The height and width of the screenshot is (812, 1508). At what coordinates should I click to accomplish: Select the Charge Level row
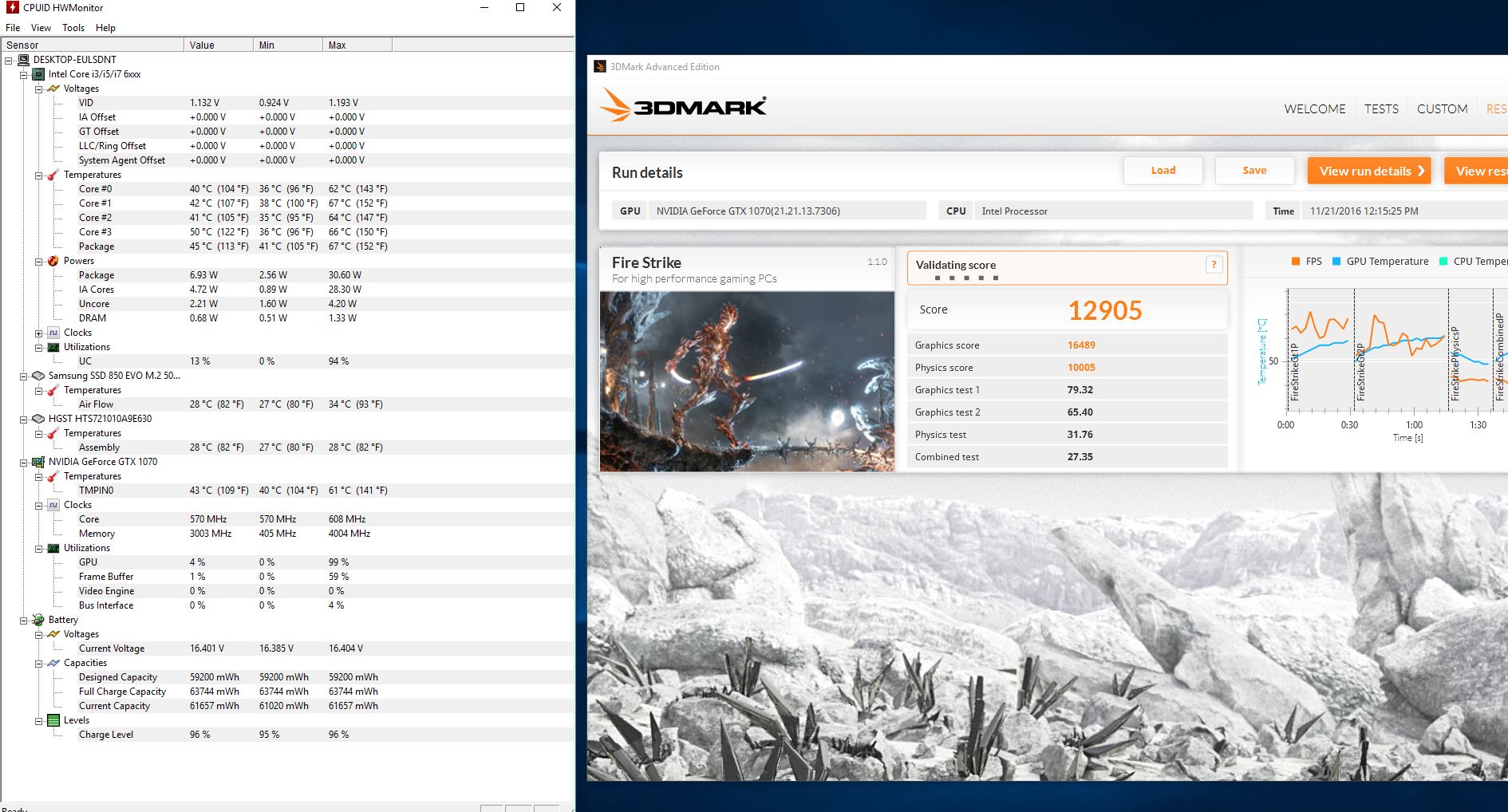[287, 735]
